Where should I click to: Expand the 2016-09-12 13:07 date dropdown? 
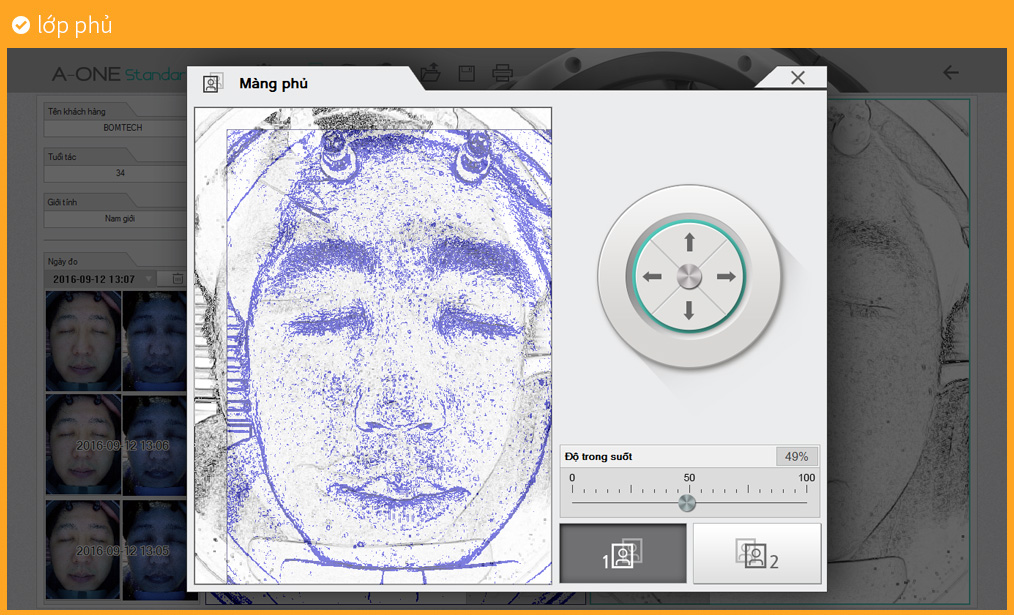pyautogui.click(x=150, y=279)
